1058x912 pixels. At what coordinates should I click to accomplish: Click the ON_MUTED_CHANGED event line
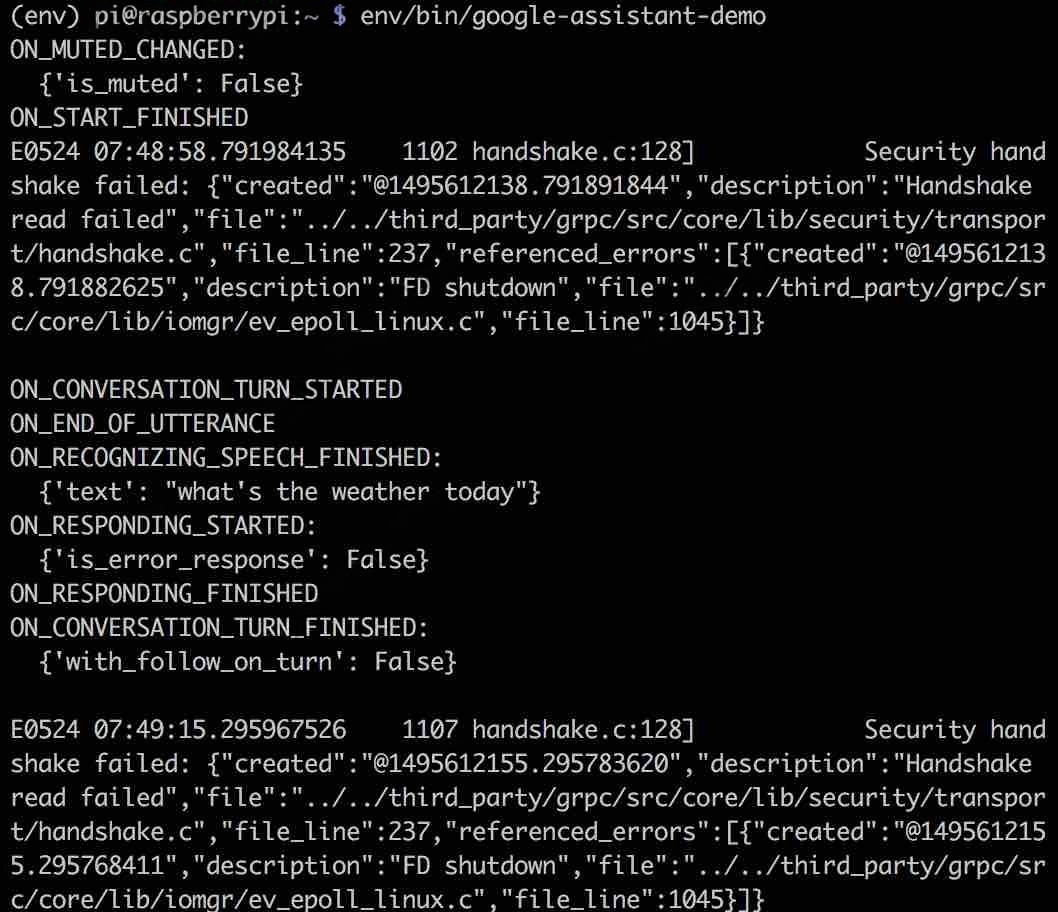(x=128, y=50)
